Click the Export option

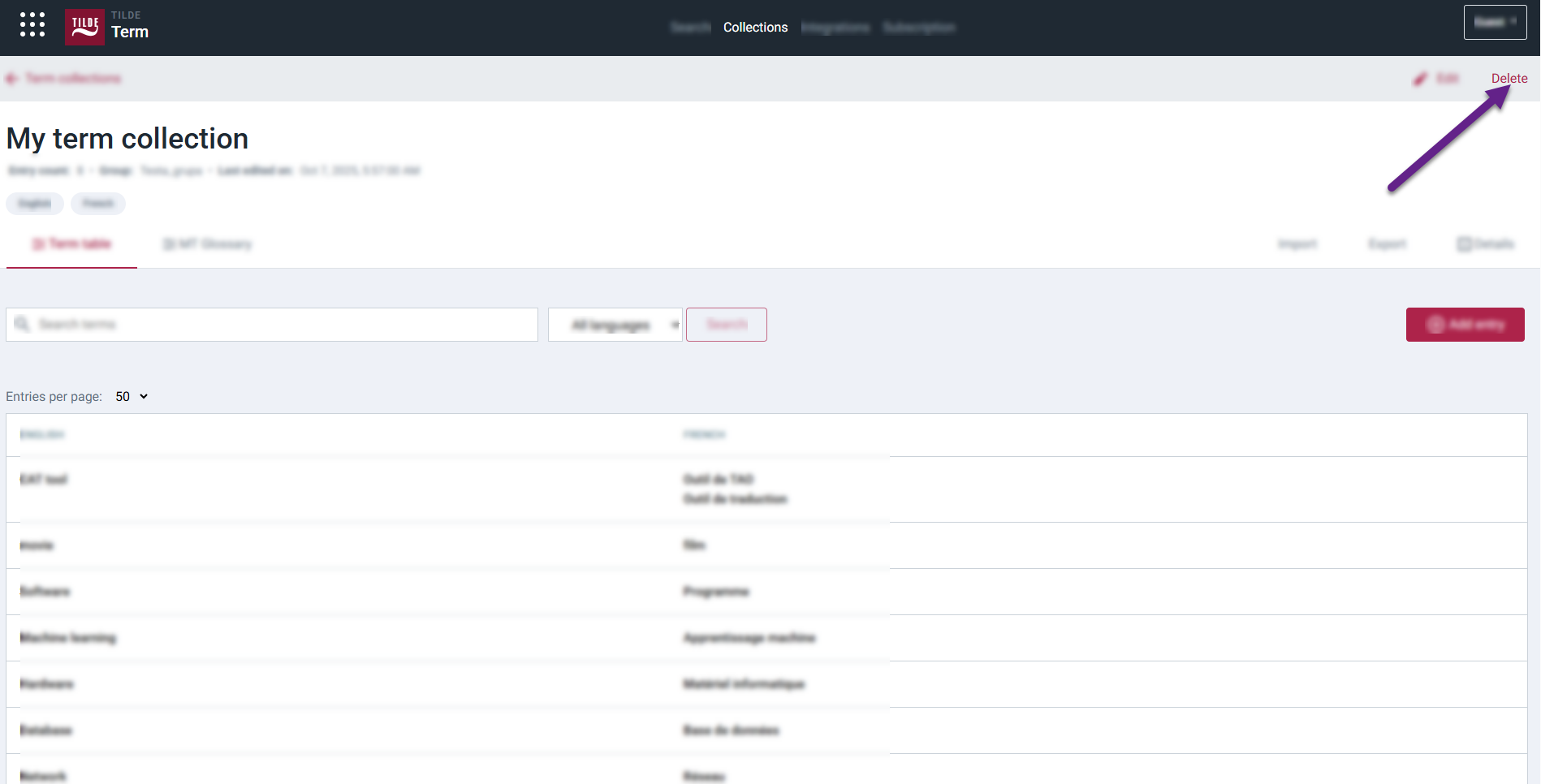(x=1387, y=244)
